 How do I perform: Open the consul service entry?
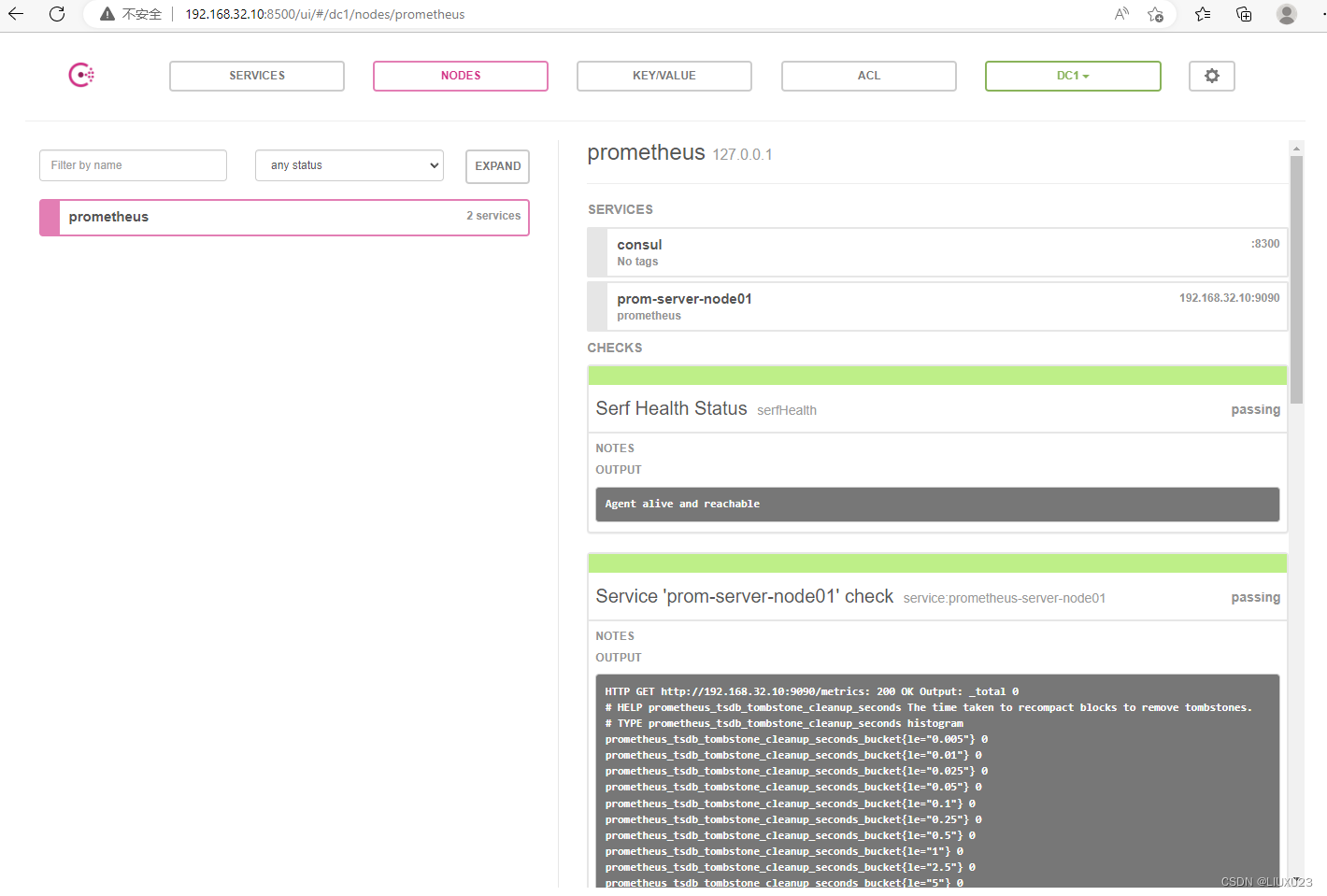pos(937,252)
